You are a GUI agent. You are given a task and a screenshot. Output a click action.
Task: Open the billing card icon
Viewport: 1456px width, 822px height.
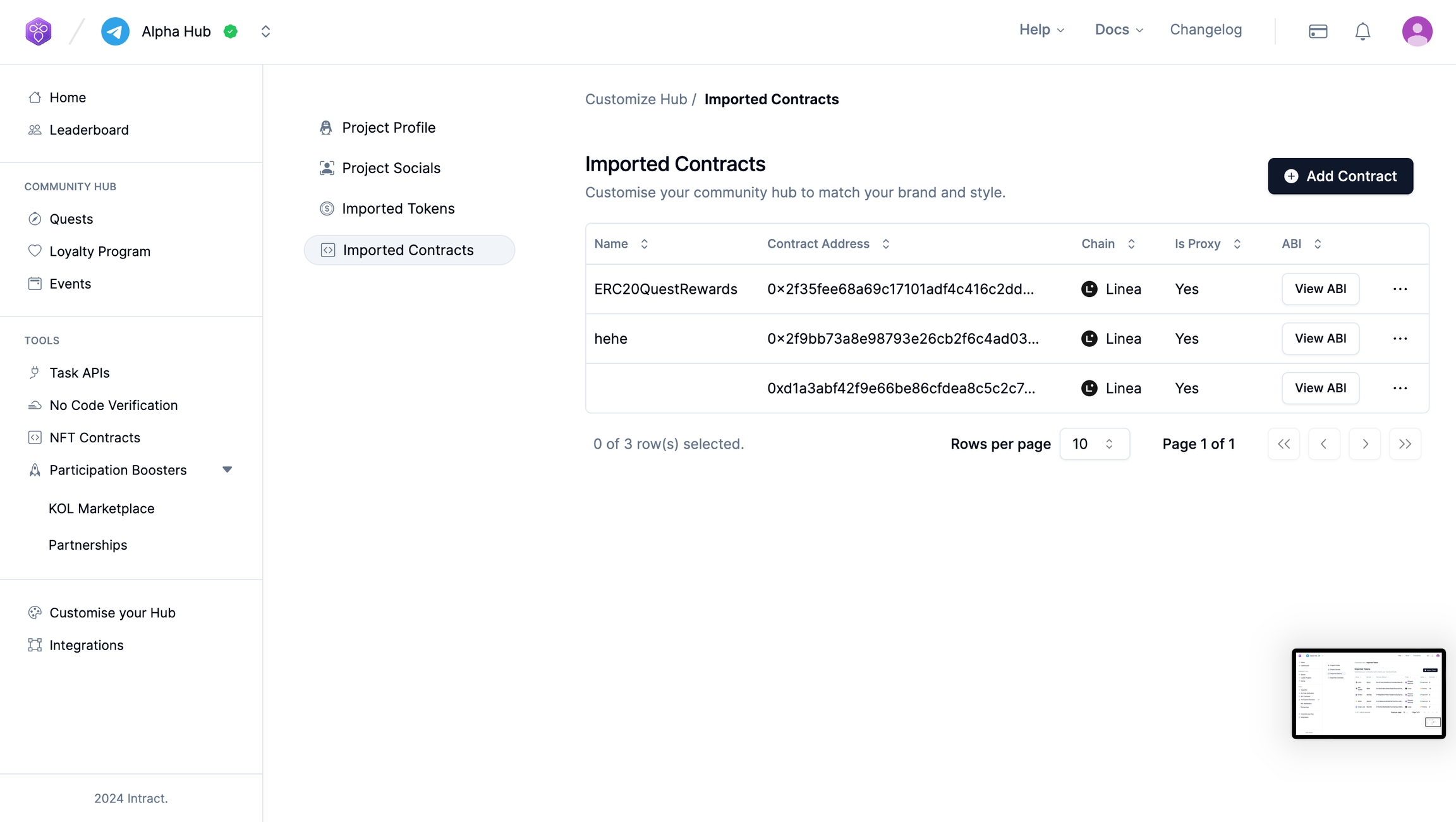point(1318,31)
